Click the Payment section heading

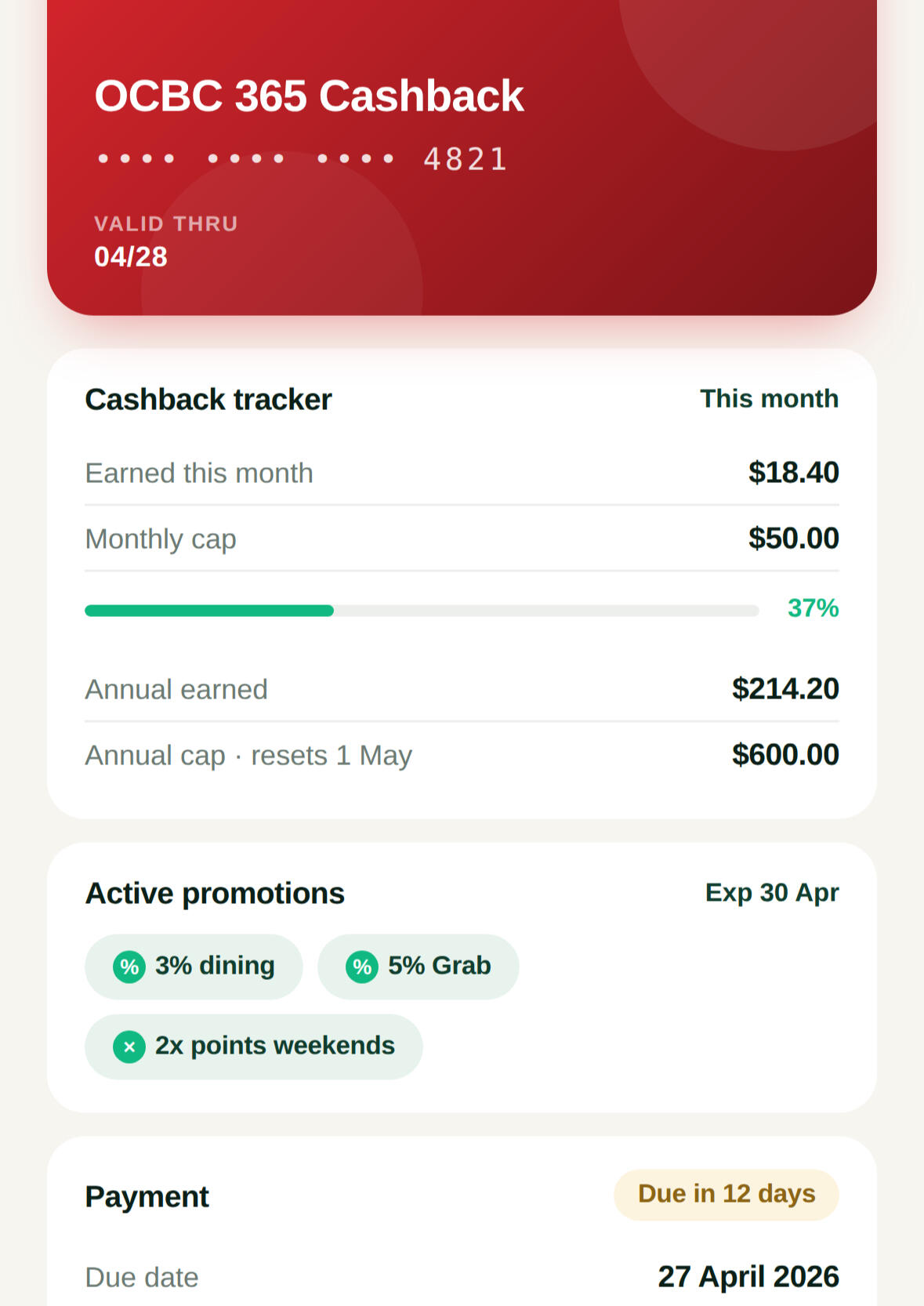click(x=147, y=1197)
